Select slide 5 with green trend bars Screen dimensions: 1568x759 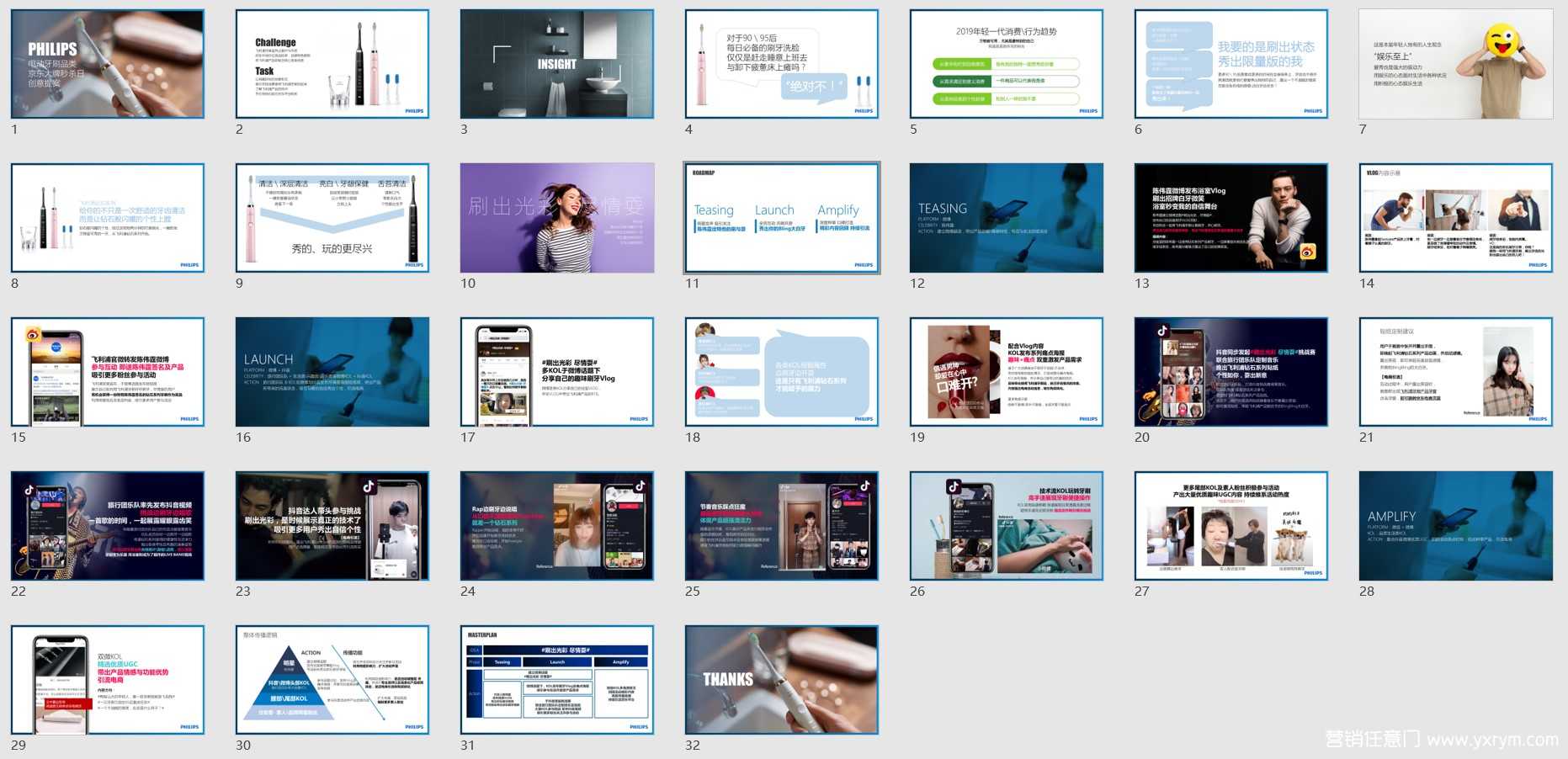(x=1007, y=64)
